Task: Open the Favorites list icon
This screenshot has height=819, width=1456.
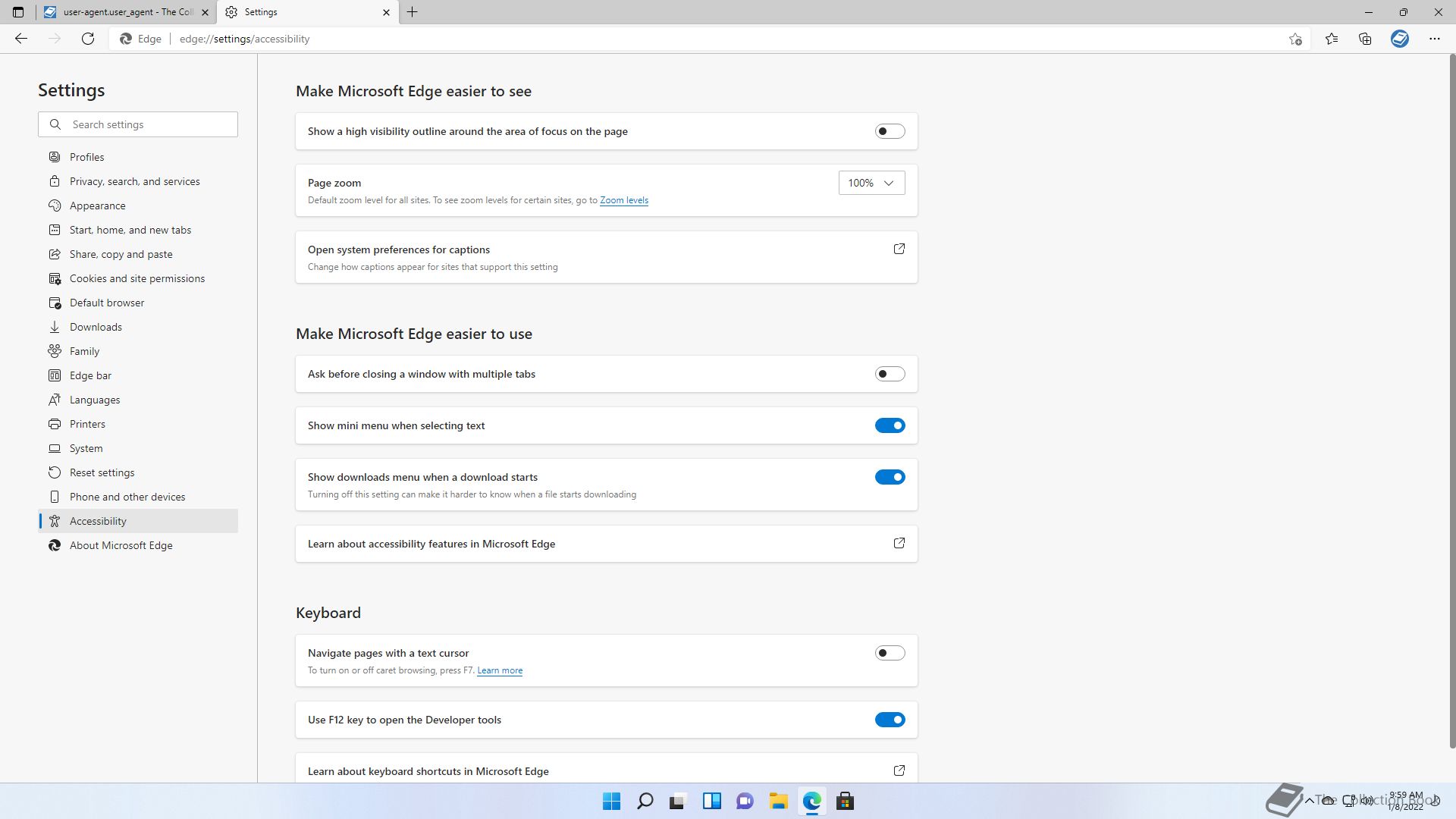Action: pos(1332,39)
